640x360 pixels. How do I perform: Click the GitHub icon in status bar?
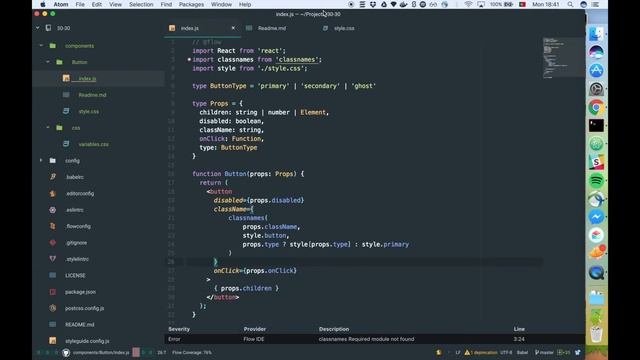click(66, 353)
